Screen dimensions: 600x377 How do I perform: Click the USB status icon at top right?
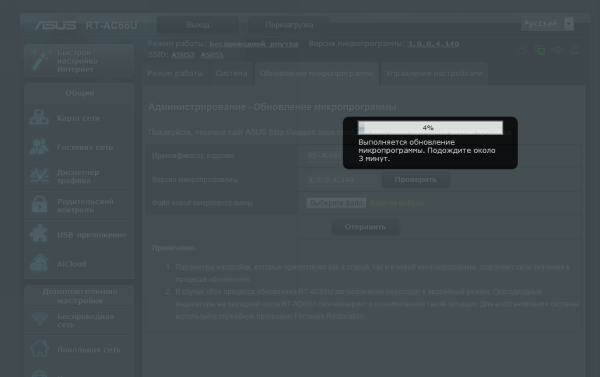tap(557, 50)
